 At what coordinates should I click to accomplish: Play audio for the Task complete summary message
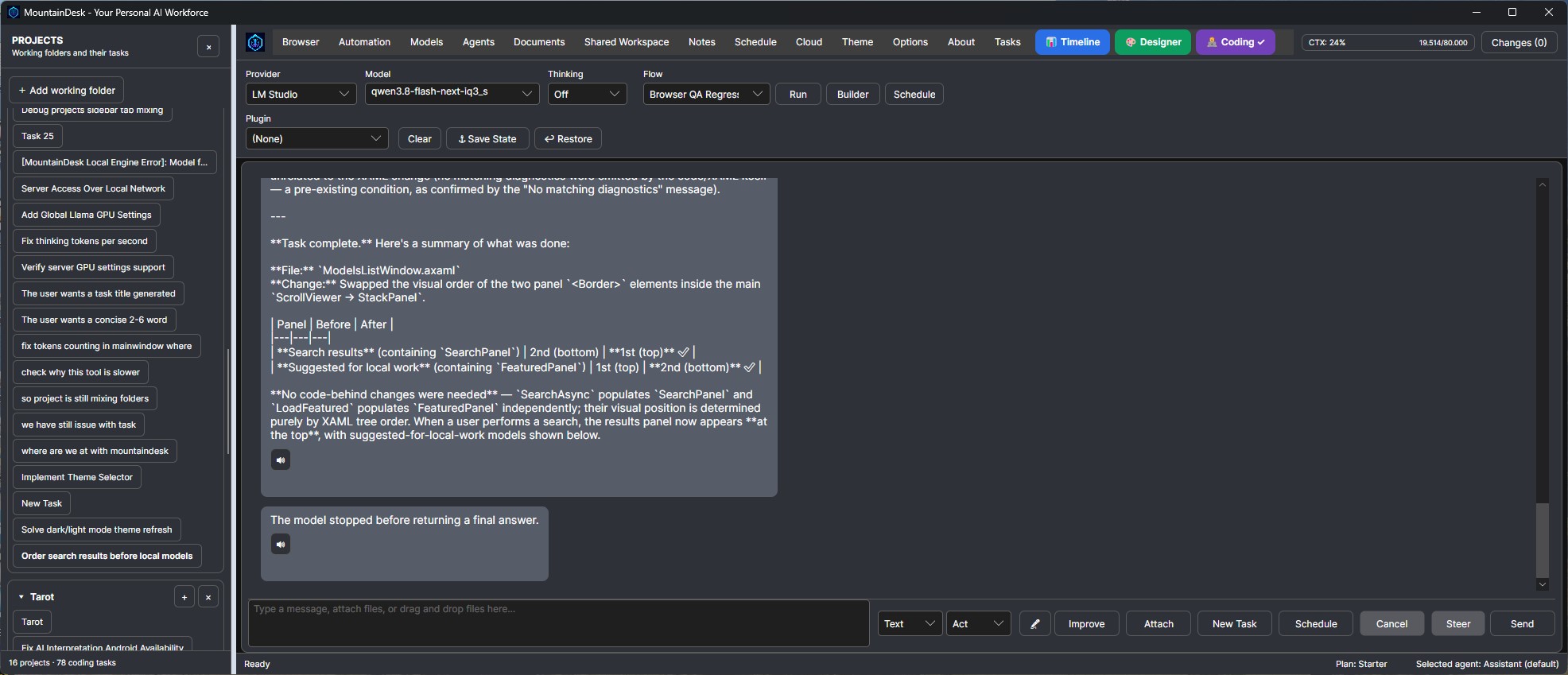[x=281, y=460]
